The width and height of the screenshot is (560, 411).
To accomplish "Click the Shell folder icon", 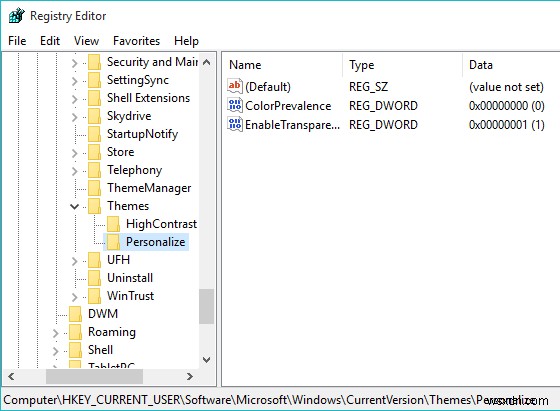I will [x=76, y=350].
